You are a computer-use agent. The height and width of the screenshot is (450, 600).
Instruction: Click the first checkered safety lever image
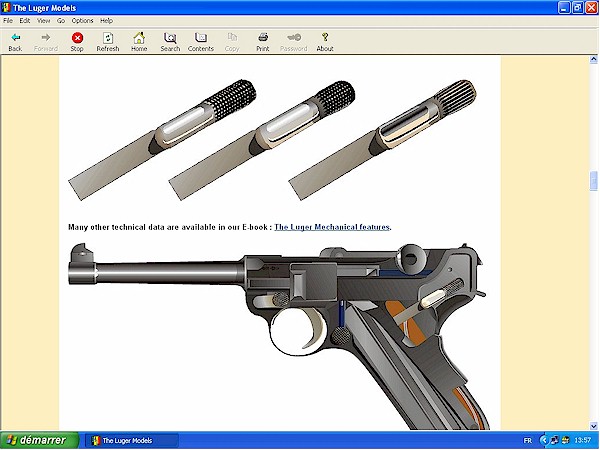[x=162, y=140]
